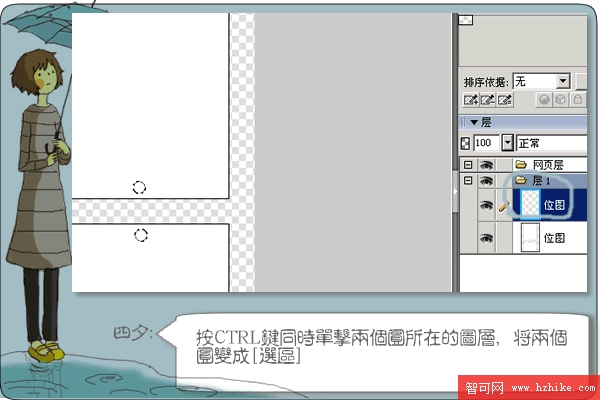Open the opacity dropdown arrow next to 100
The width and height of the screenshot is (600, 400).
(x=507, y=143)
